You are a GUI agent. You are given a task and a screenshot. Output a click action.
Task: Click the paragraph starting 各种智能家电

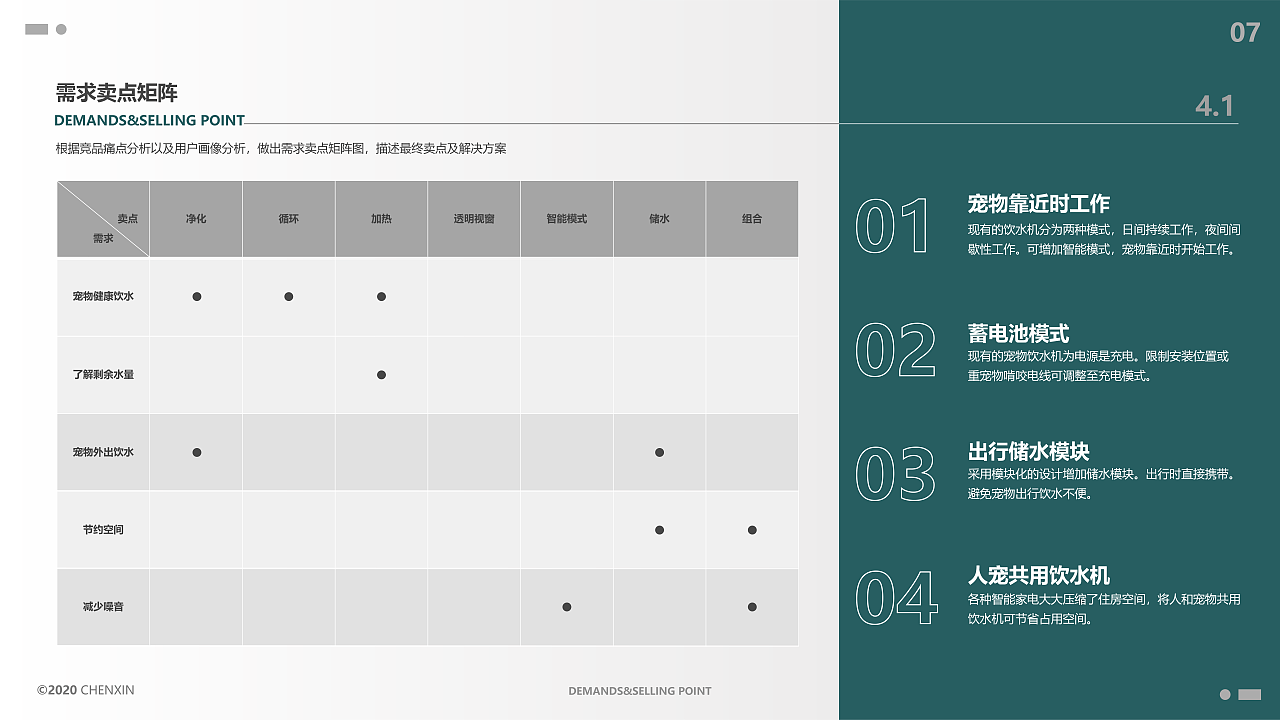(1104, 609)
